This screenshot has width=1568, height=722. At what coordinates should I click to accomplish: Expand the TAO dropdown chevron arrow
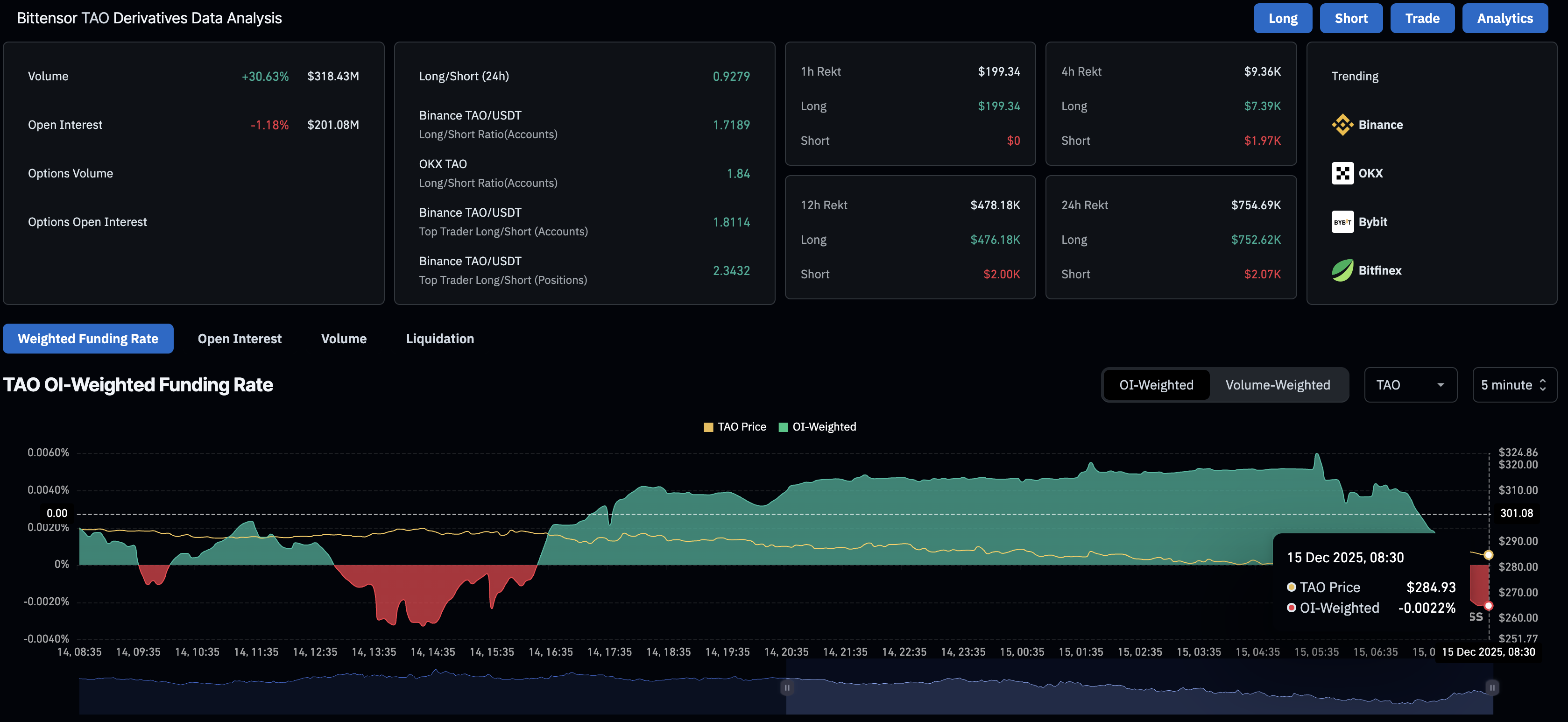[x=1441, y=385]
